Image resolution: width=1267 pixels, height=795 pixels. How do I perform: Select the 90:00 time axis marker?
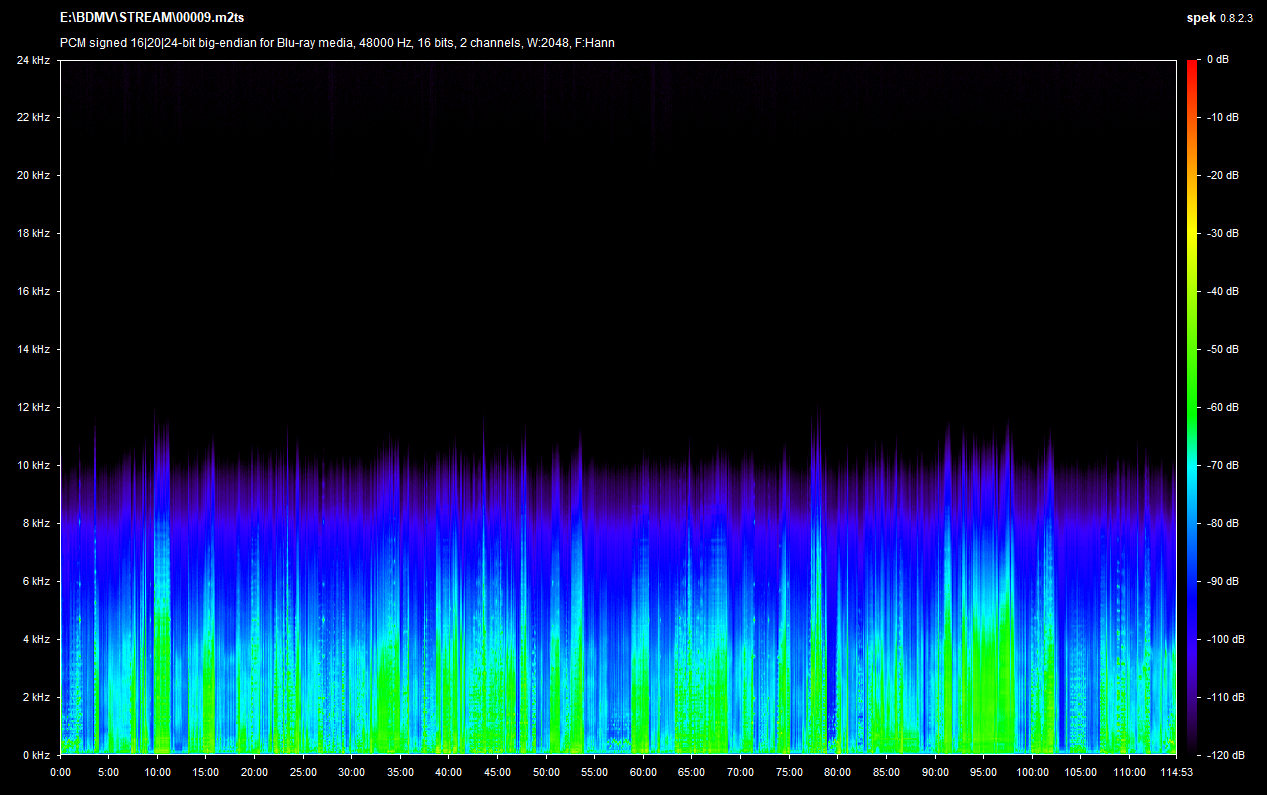(x=935, y=772)
